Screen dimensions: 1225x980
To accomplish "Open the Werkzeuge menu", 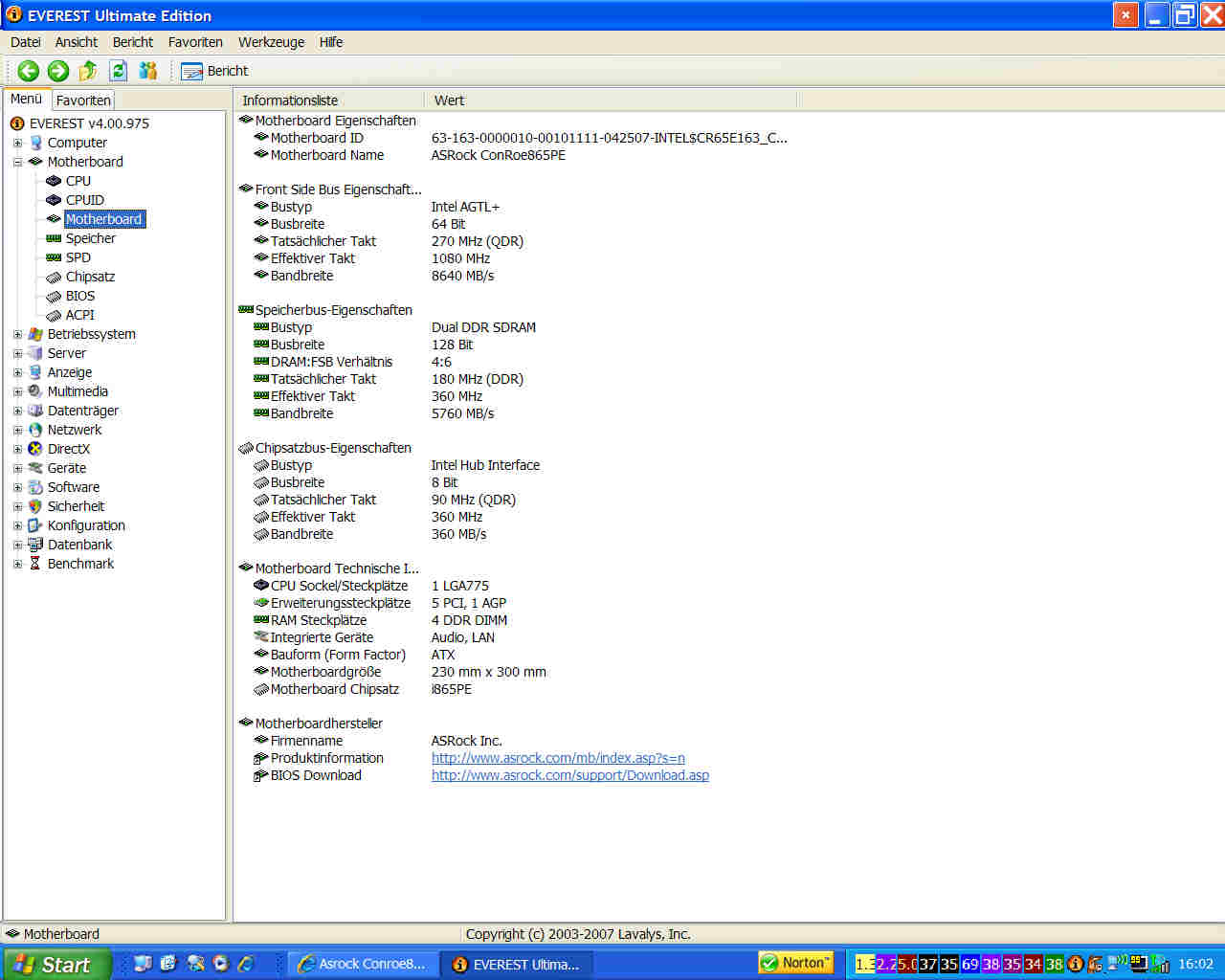I will coord(272,42).
